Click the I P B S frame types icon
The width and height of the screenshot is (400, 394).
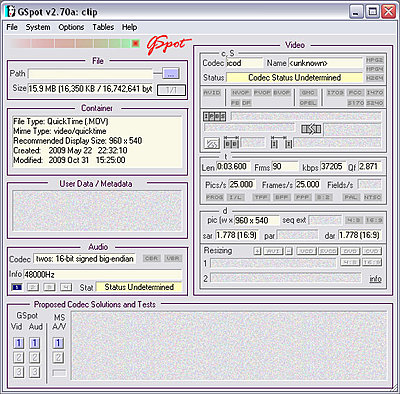[215, 116]
